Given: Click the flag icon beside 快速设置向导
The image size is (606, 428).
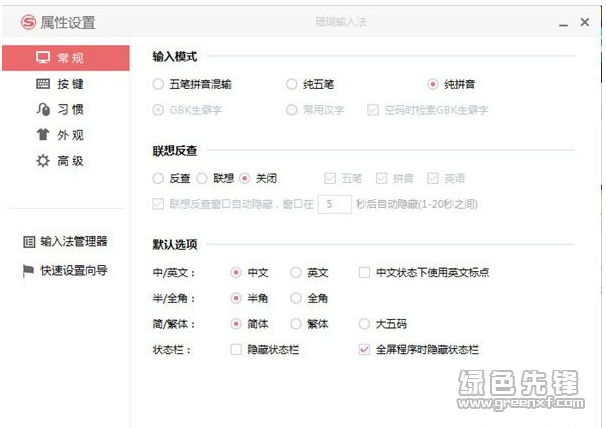Looking at the screenshot, I should [x=28, y=271].
